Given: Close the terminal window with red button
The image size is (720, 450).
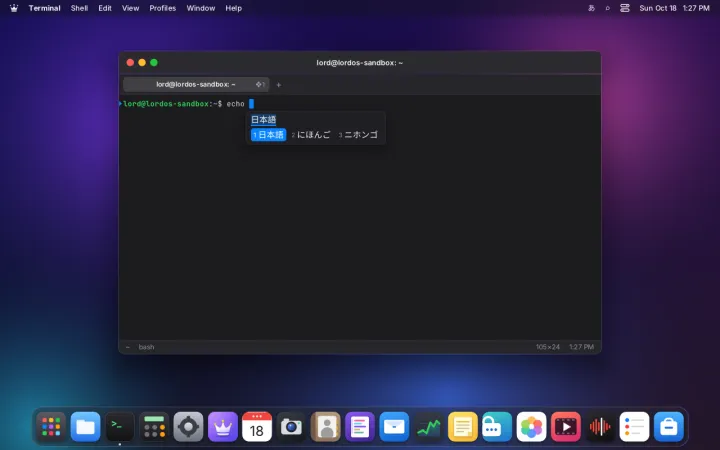Looking at the screenshot, I should coord(130,62).
